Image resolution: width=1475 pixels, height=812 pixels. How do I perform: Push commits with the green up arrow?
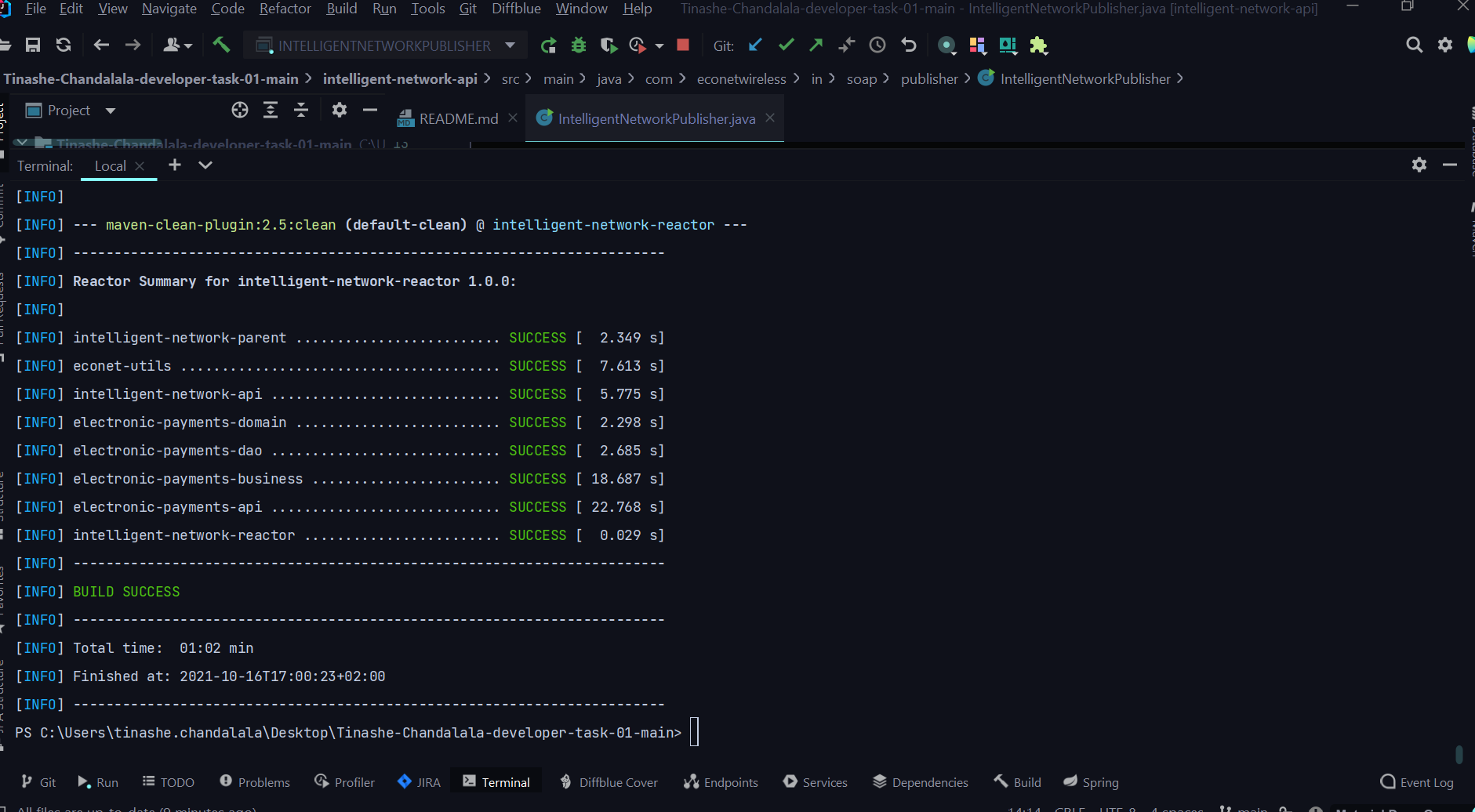(x=816, y=45)
